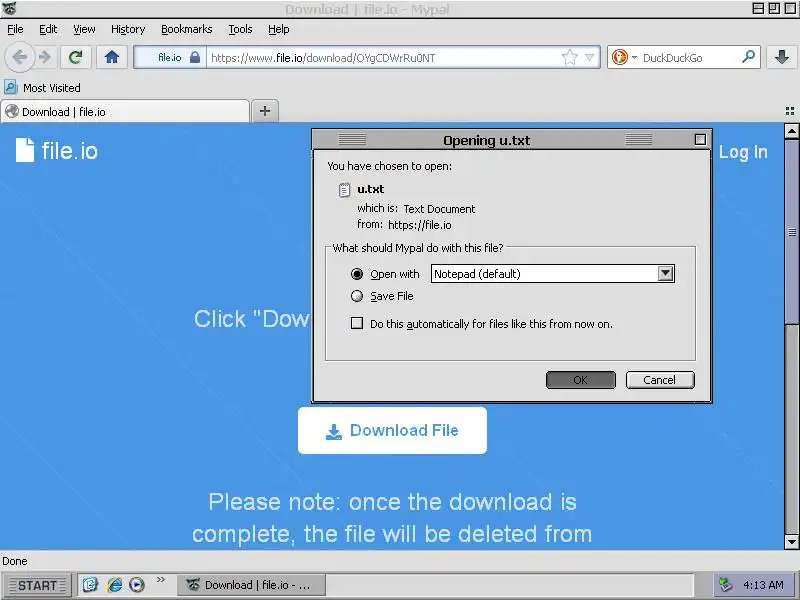Show the tab groups grid icon
The image size is (800, 600).
(790, 111)
